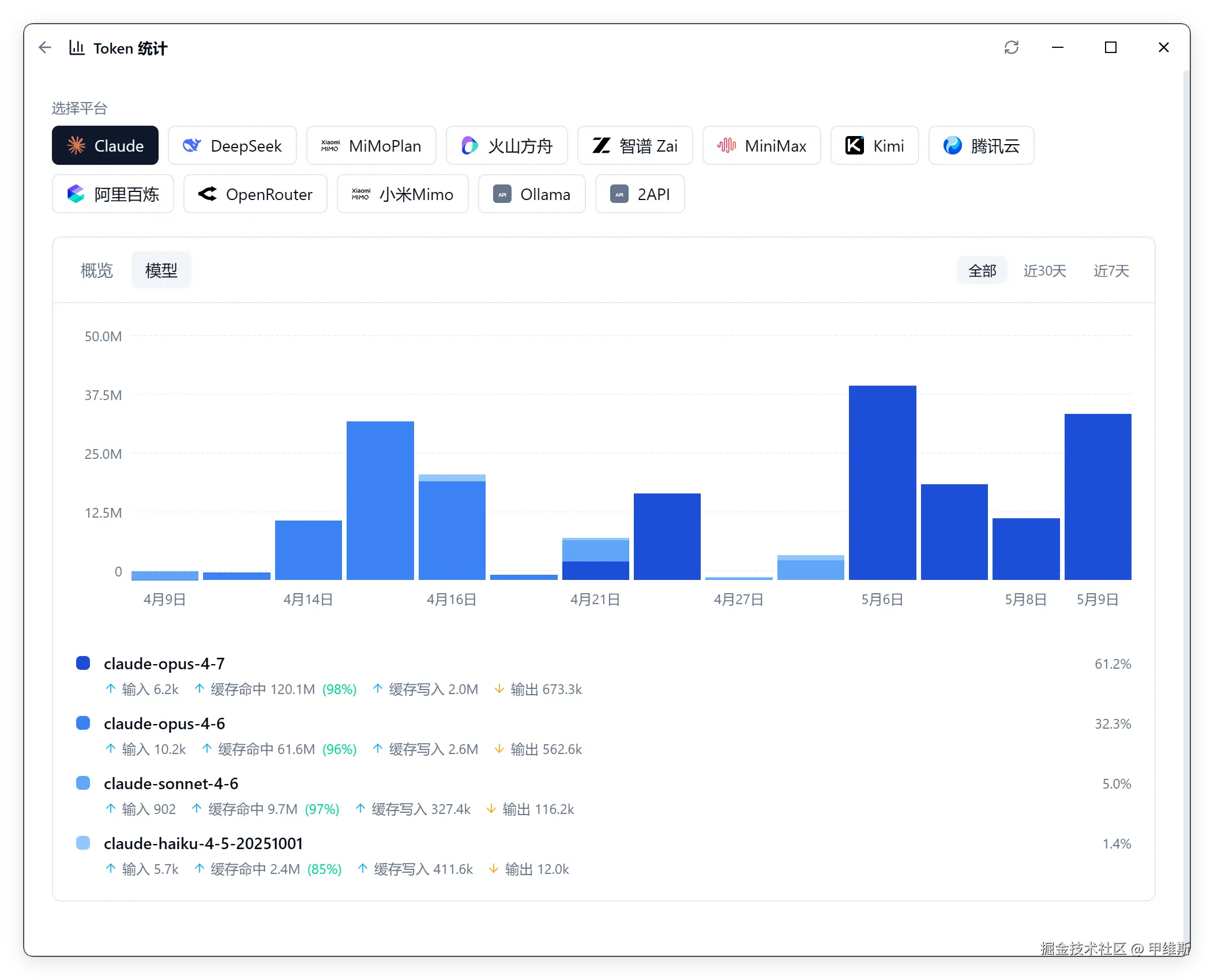Click 5.0% share for claude-sonnet-4-6
This screenshot has height=980, width=1214.
(1117, 783)
